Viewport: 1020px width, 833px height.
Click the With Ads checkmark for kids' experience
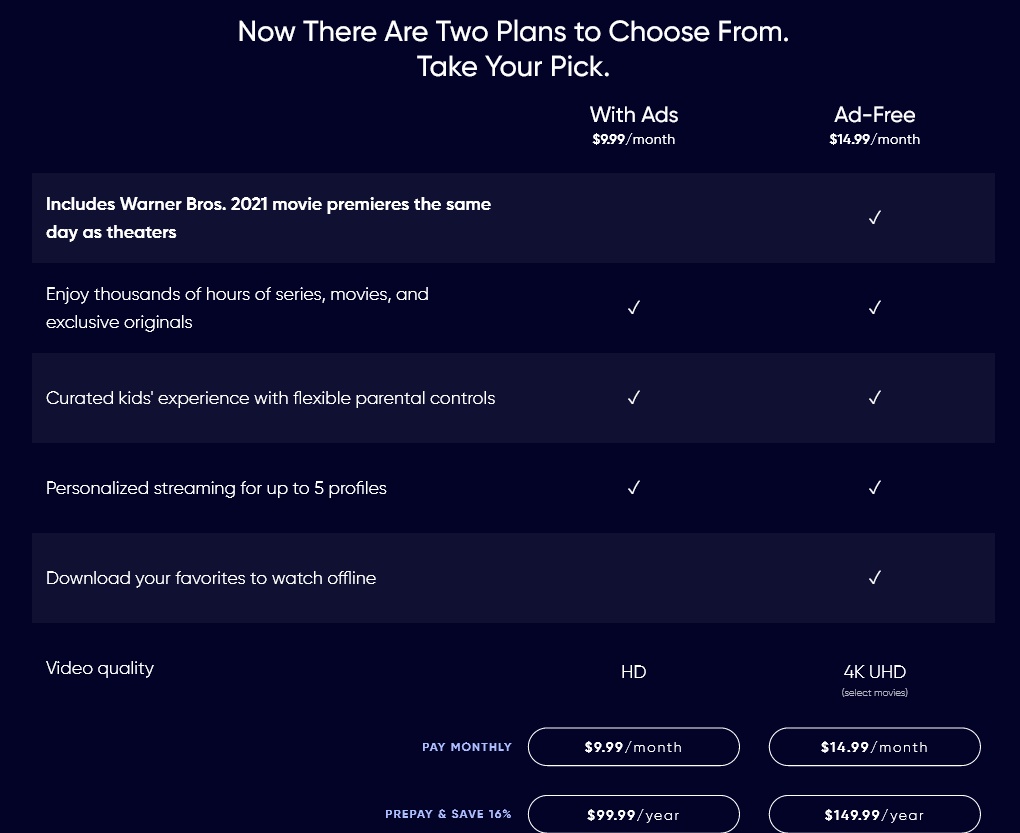(633, 397)
